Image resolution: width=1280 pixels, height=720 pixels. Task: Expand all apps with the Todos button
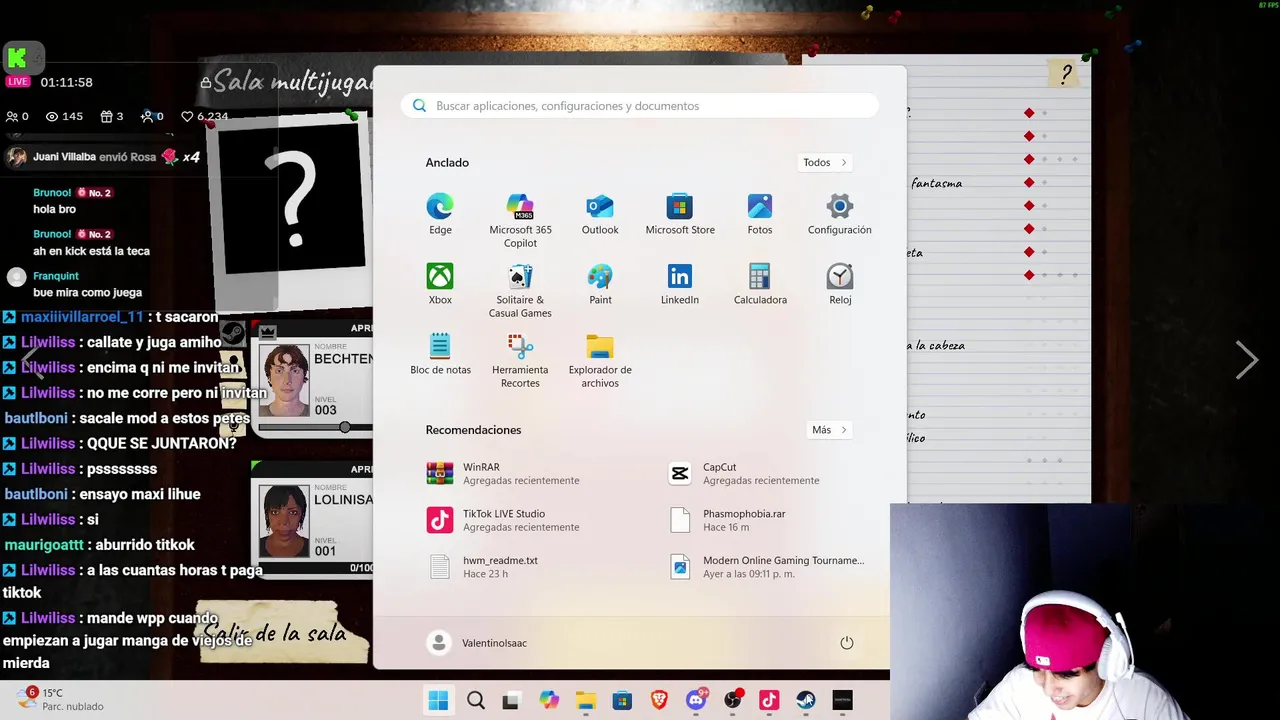tap(825, 162)
